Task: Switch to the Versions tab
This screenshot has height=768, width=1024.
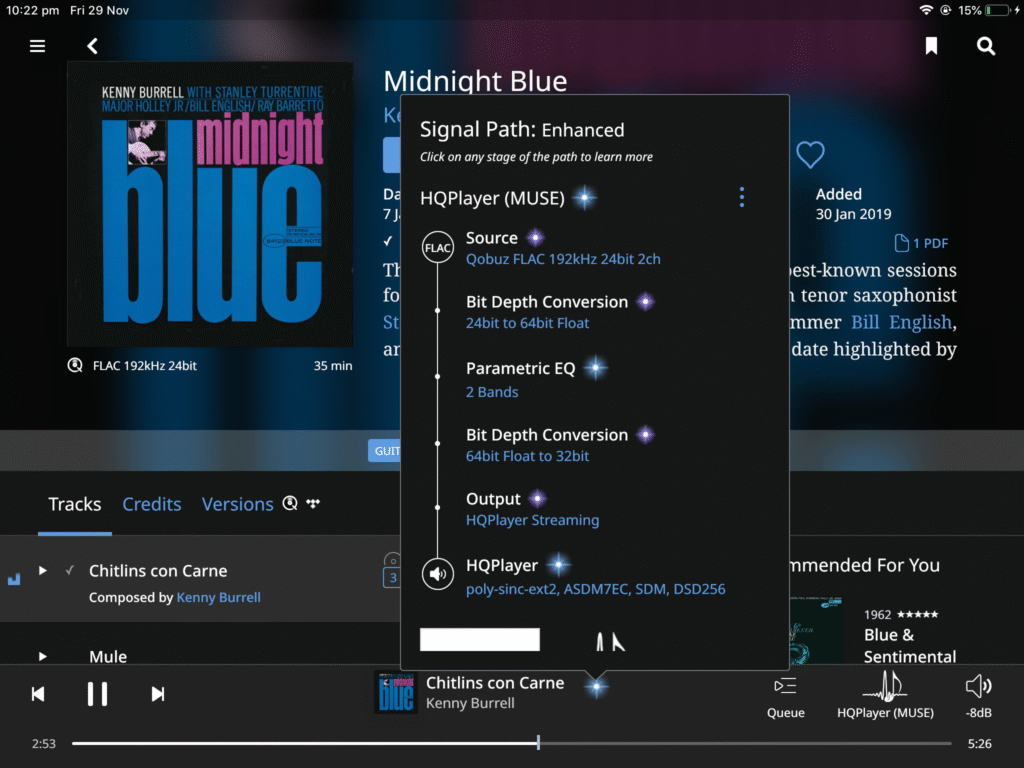Action: click(x=237, y=504)
